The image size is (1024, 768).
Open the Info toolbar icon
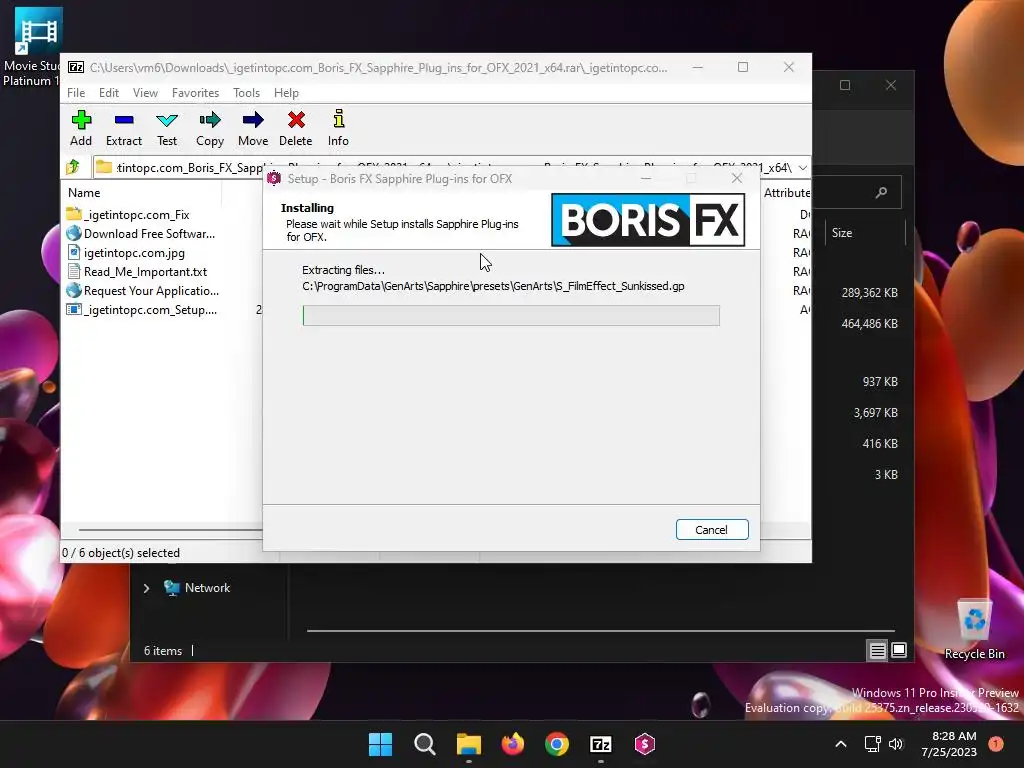pos(338,128)
